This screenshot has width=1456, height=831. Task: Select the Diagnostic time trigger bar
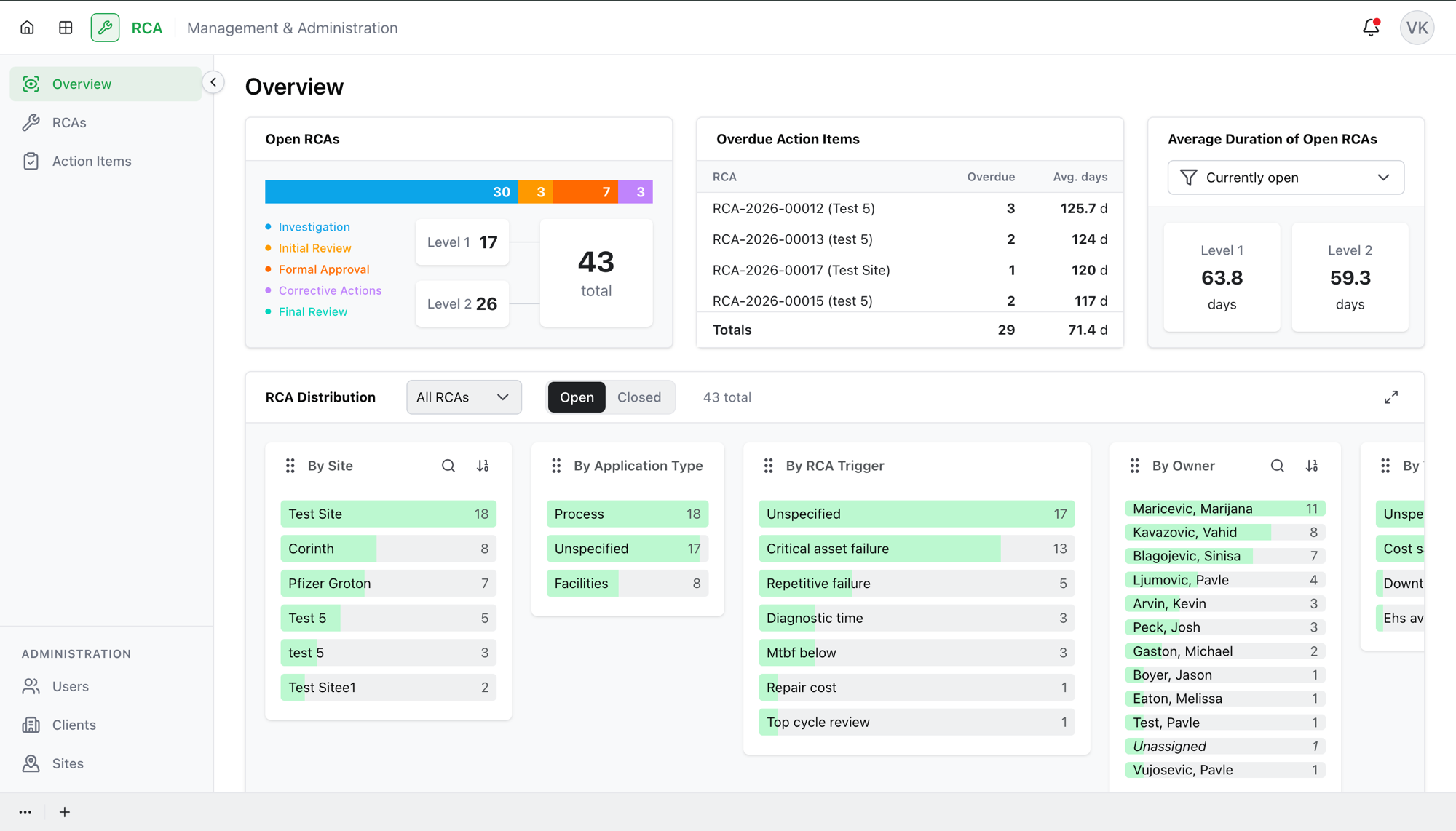(916, 618)
